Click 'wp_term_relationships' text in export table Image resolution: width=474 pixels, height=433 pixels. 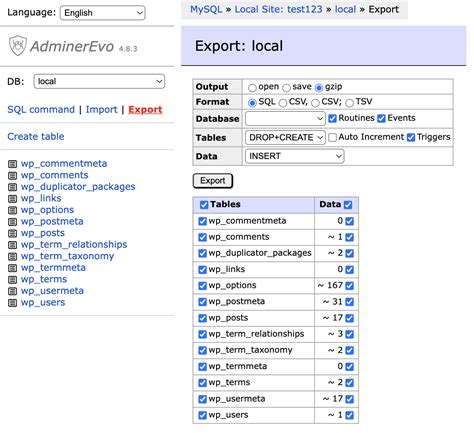click(256, 334)
